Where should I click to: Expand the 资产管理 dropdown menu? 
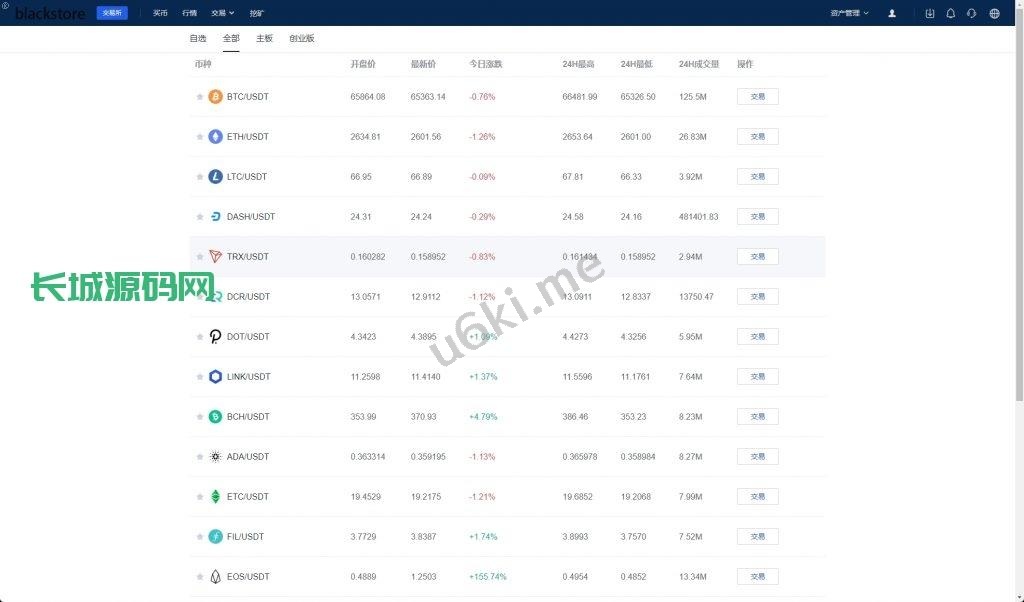tap(849, 13)
